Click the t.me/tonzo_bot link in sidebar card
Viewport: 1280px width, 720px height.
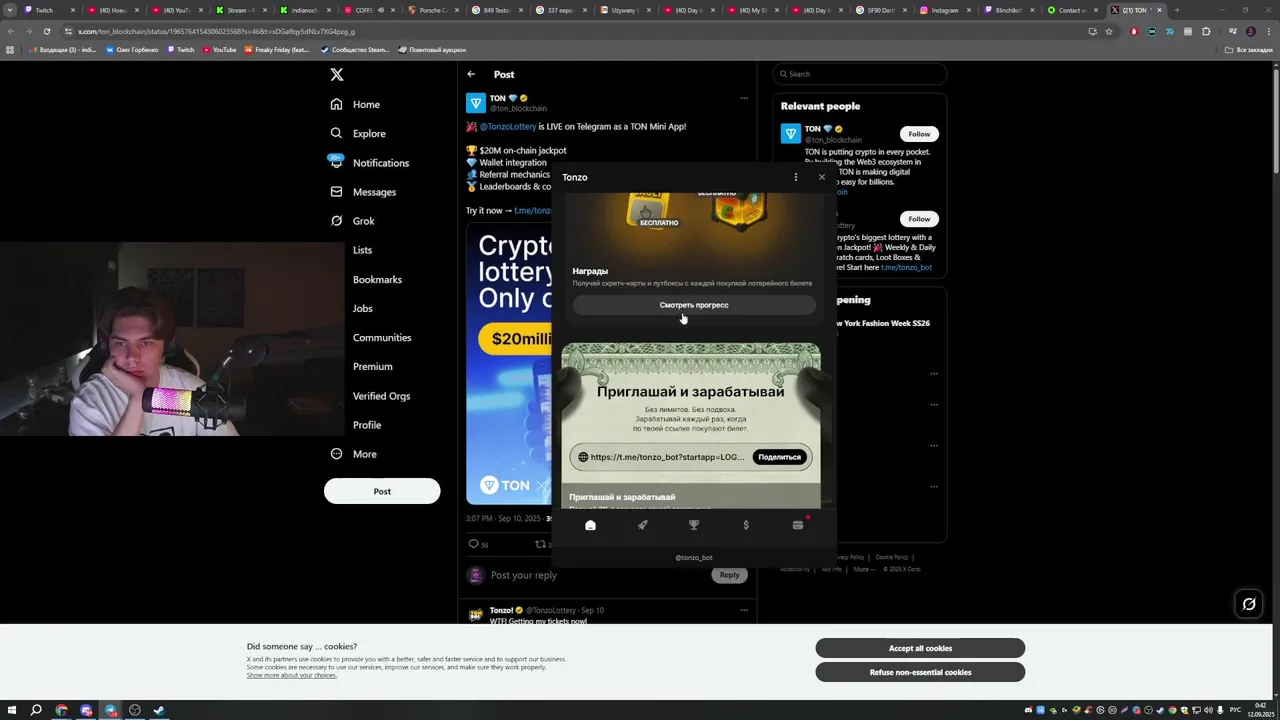pyautogui.click(x=906, y=268)
